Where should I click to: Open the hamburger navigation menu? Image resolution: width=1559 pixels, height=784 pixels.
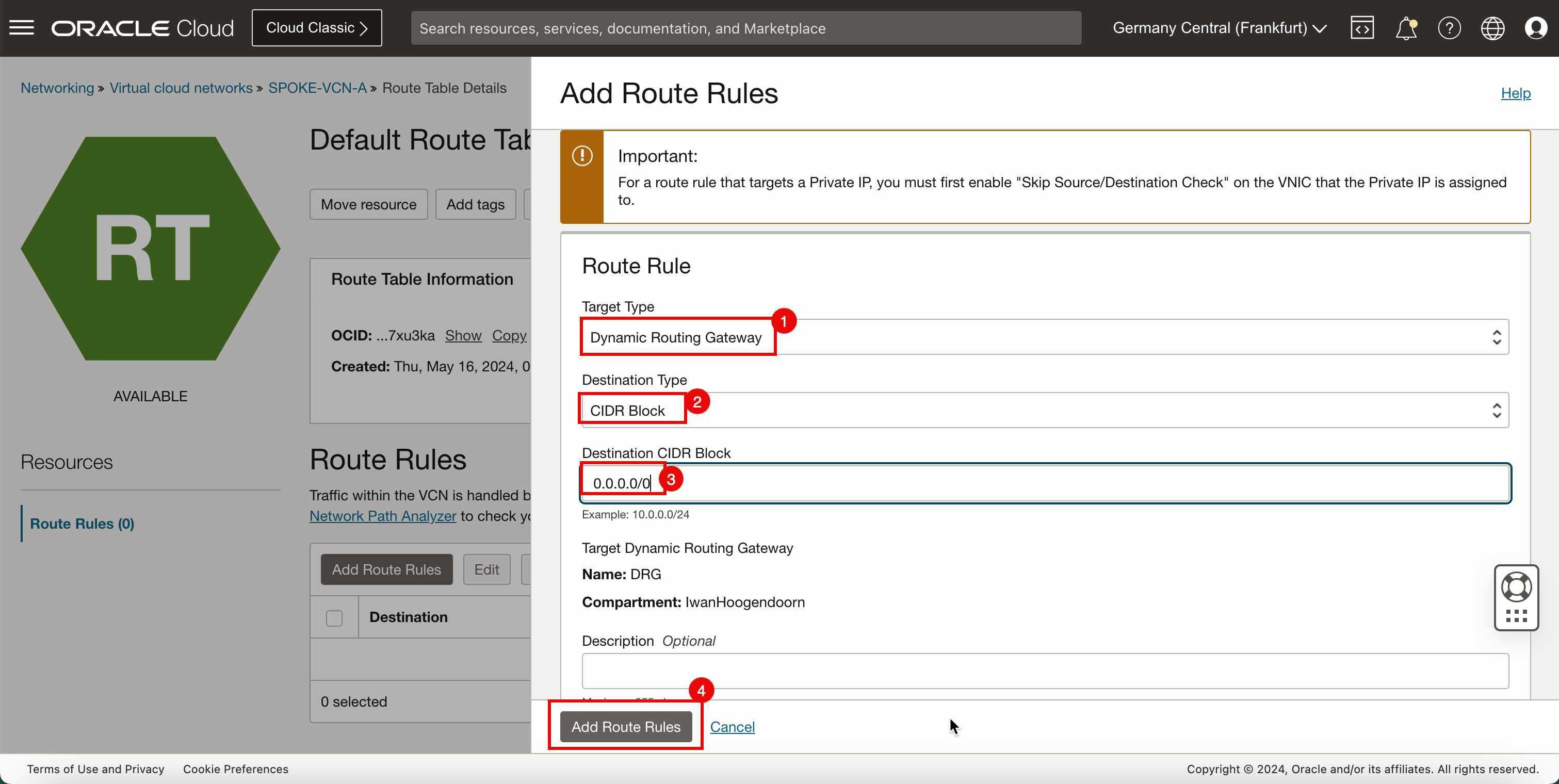[22, 28]
